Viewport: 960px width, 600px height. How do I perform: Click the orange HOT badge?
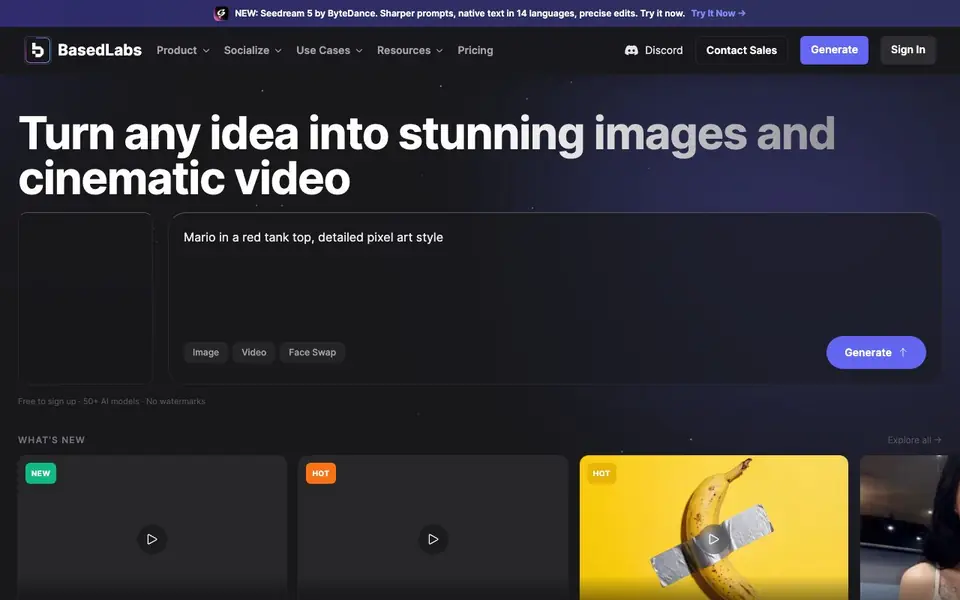[321, 473]
